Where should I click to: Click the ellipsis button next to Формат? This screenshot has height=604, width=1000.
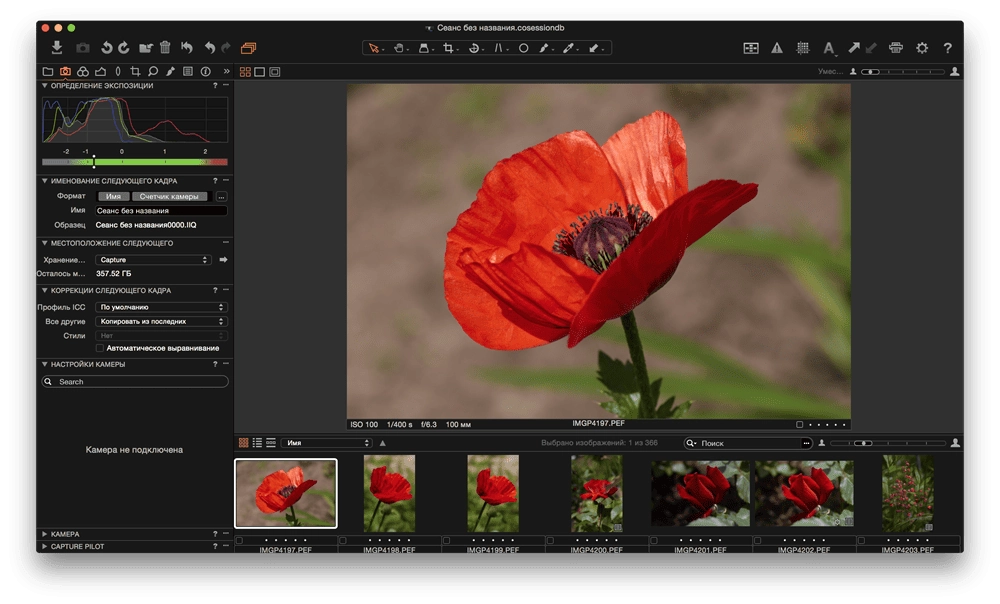(x=221, y=196)
